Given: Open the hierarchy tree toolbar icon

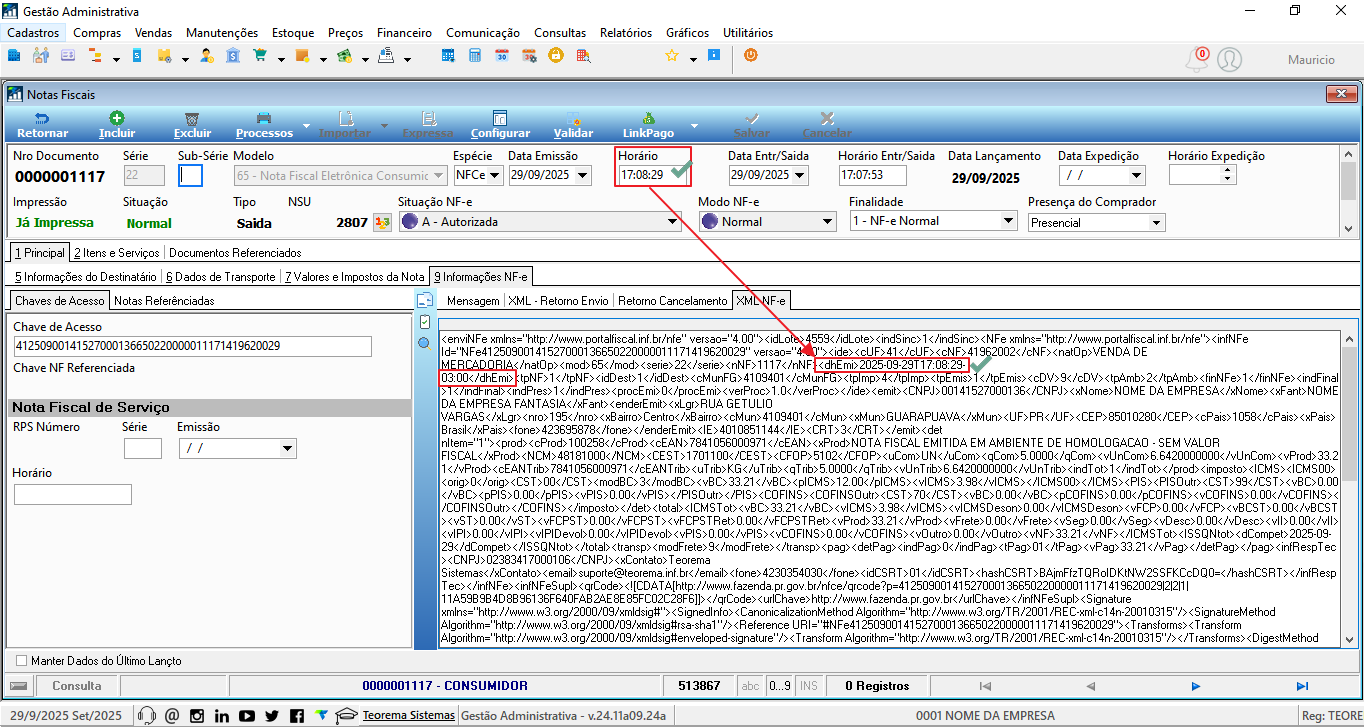Looking at the screenshot, I should point(96,55).
